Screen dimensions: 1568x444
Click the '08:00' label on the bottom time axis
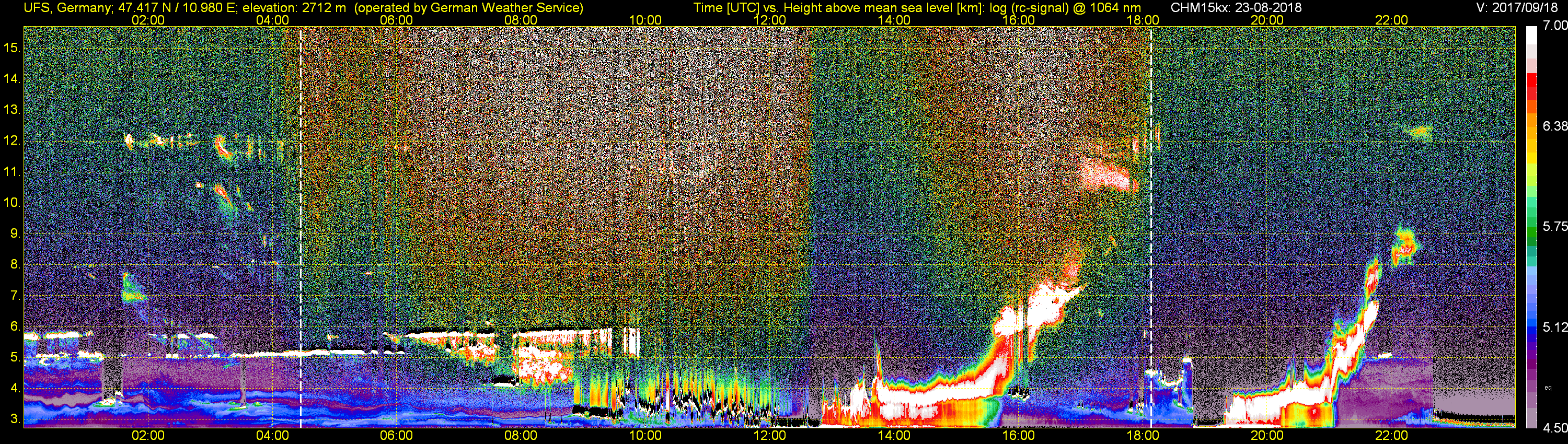pos(521,436)
